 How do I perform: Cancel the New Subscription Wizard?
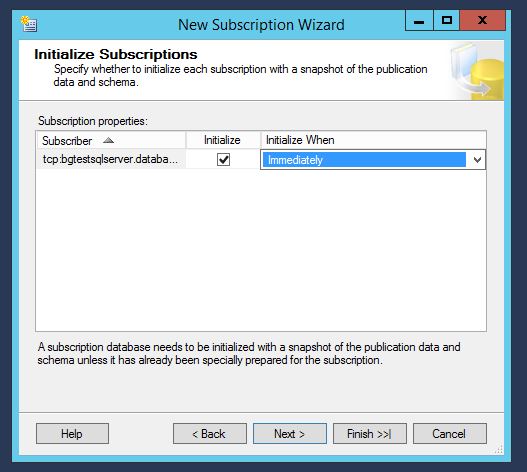pos(450,434)
